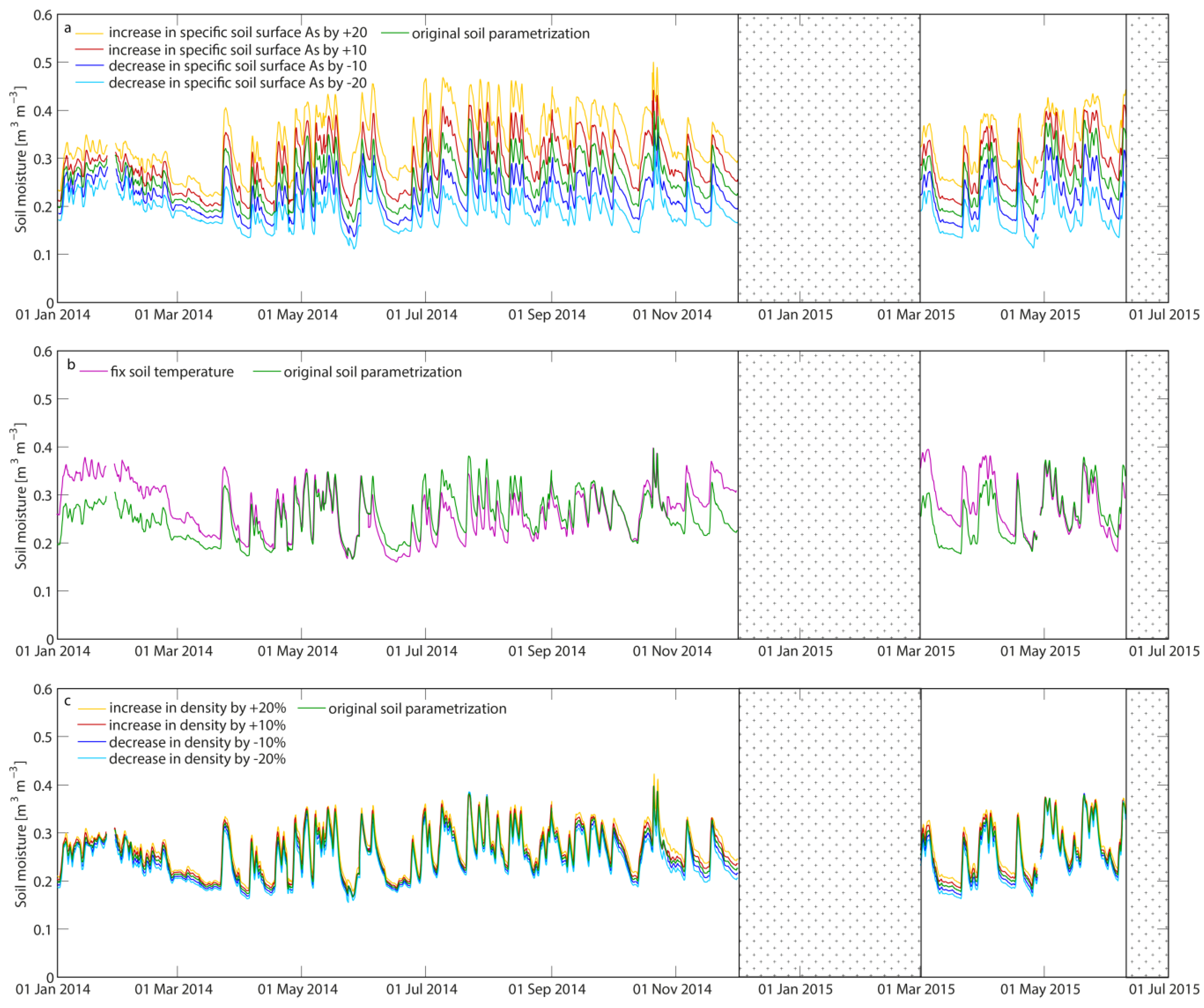Click panel letter 'c' label
The height and width of the screenshot is (1008, 1204).
coord(68,701)
